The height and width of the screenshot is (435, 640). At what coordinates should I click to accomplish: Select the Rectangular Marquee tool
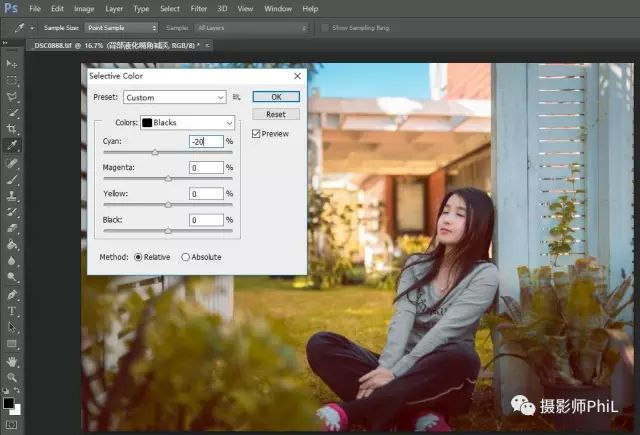11,80
